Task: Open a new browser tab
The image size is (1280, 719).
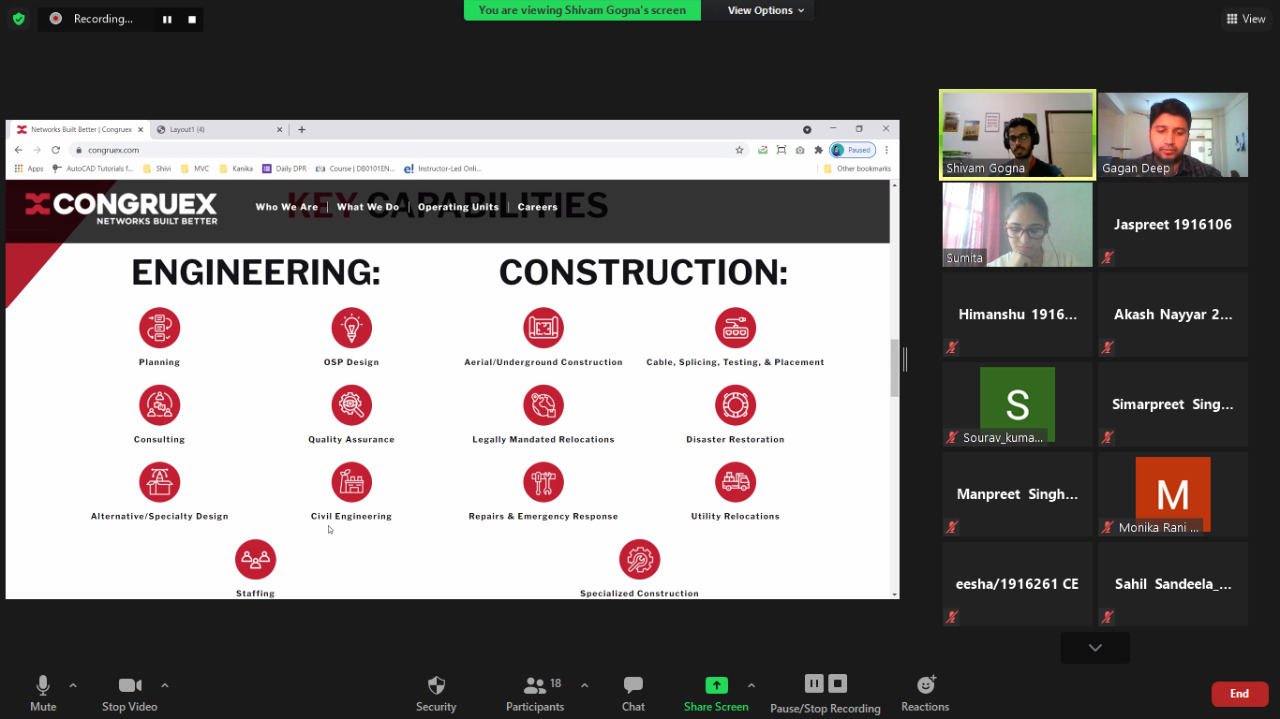Action: 302,130
